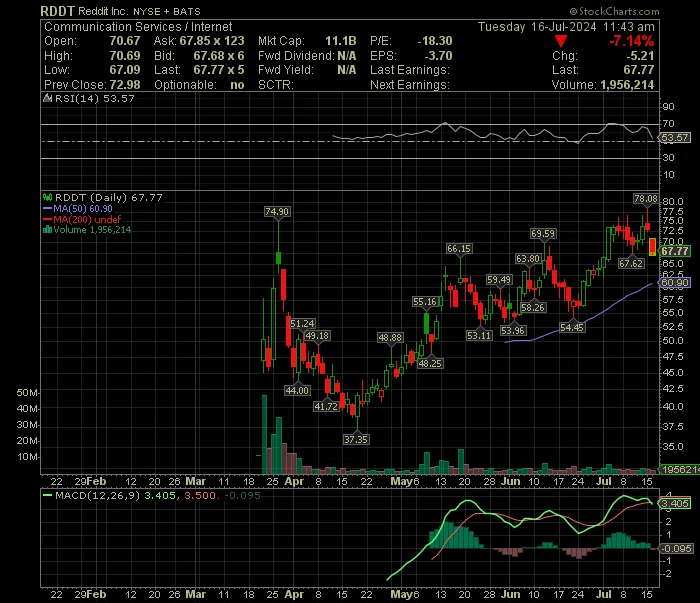Click the header Volume value 1,956,214
Image resolution: width=700 pixels, height=603 pixels.
[x=627, y=85]
